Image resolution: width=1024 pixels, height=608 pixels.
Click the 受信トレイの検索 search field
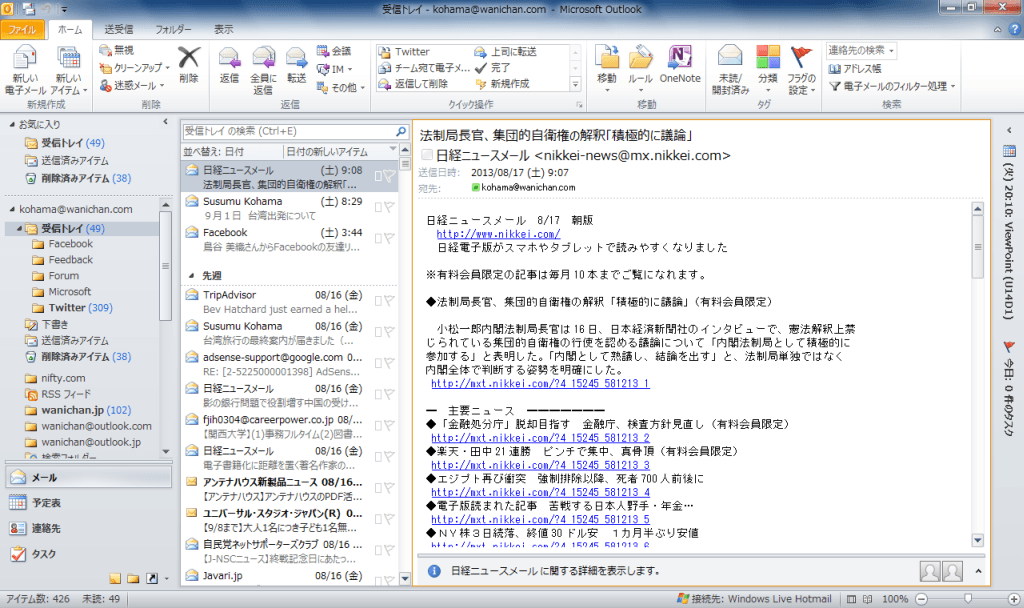point(288,131)
